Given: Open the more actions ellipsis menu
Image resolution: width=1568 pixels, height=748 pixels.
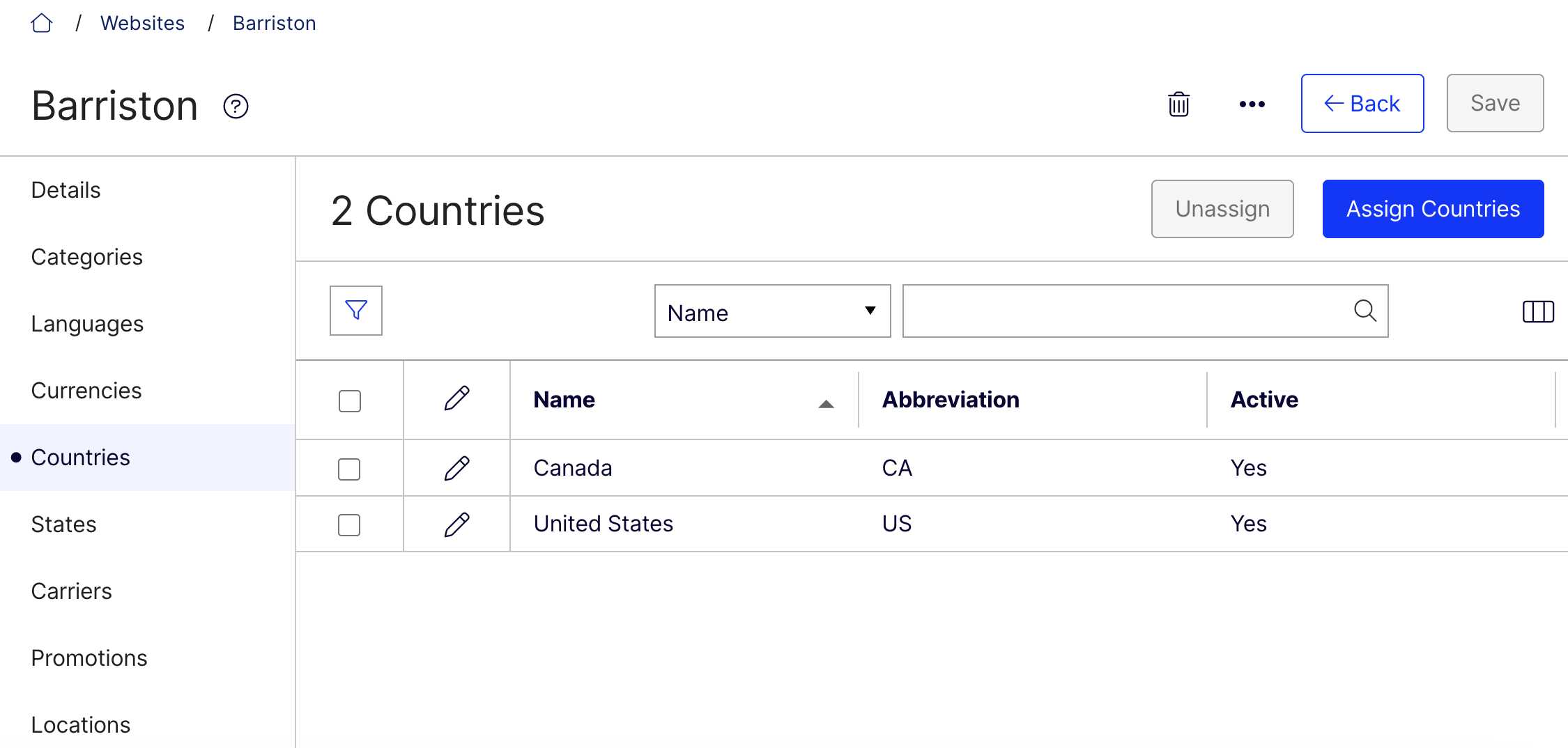Looking at the screenshot, I should pos(1252,104).
